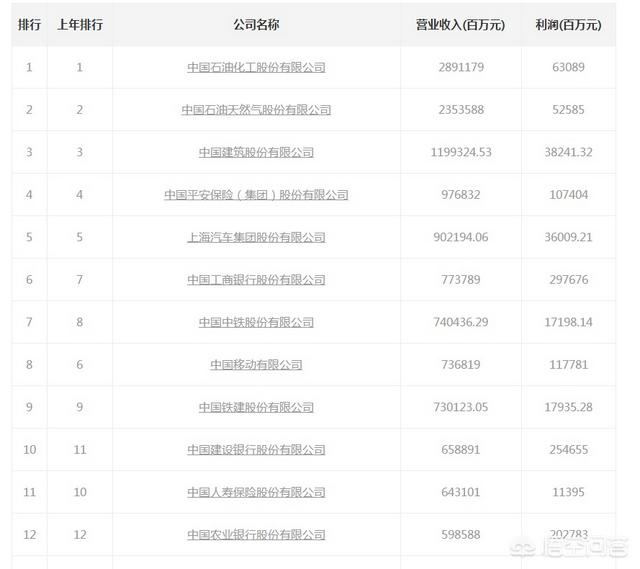Click the 上年排行 column header

pyautogui.click(x=80, y=24)
